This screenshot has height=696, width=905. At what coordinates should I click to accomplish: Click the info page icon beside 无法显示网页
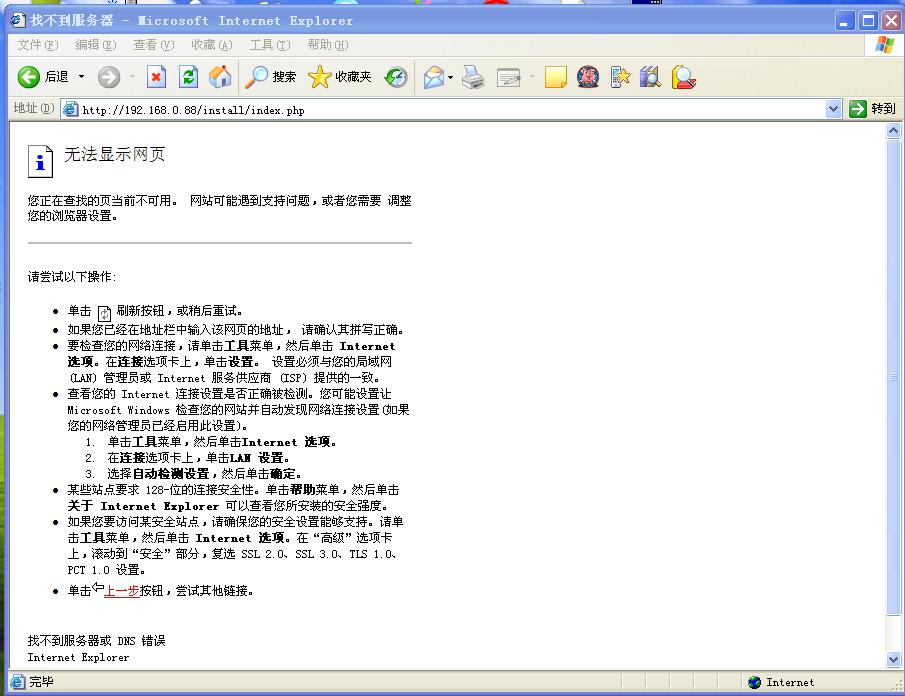click(x=40, y=161)
